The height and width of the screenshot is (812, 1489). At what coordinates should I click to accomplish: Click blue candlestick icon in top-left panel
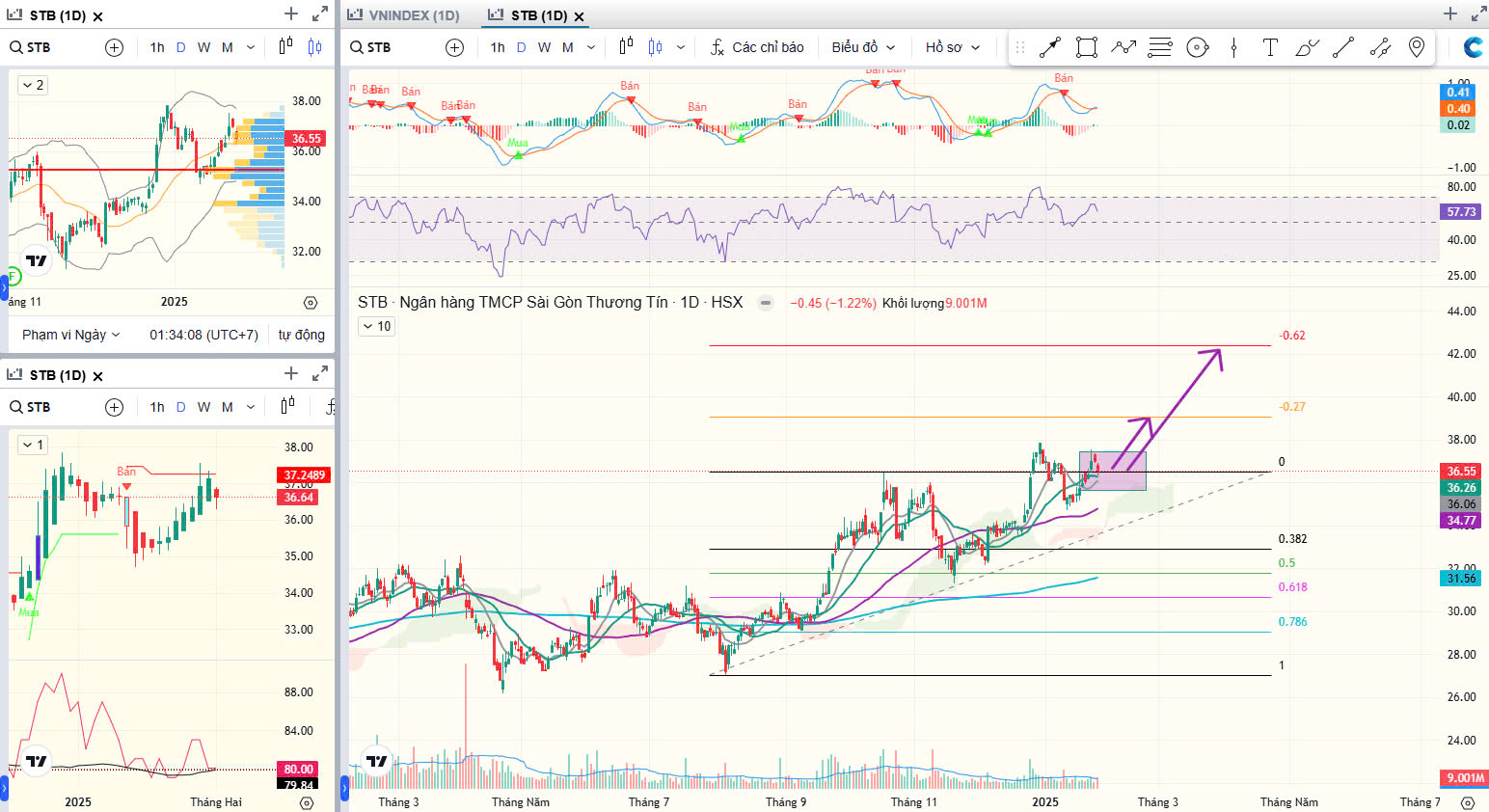pyautogui.click(x=315, y=47)
